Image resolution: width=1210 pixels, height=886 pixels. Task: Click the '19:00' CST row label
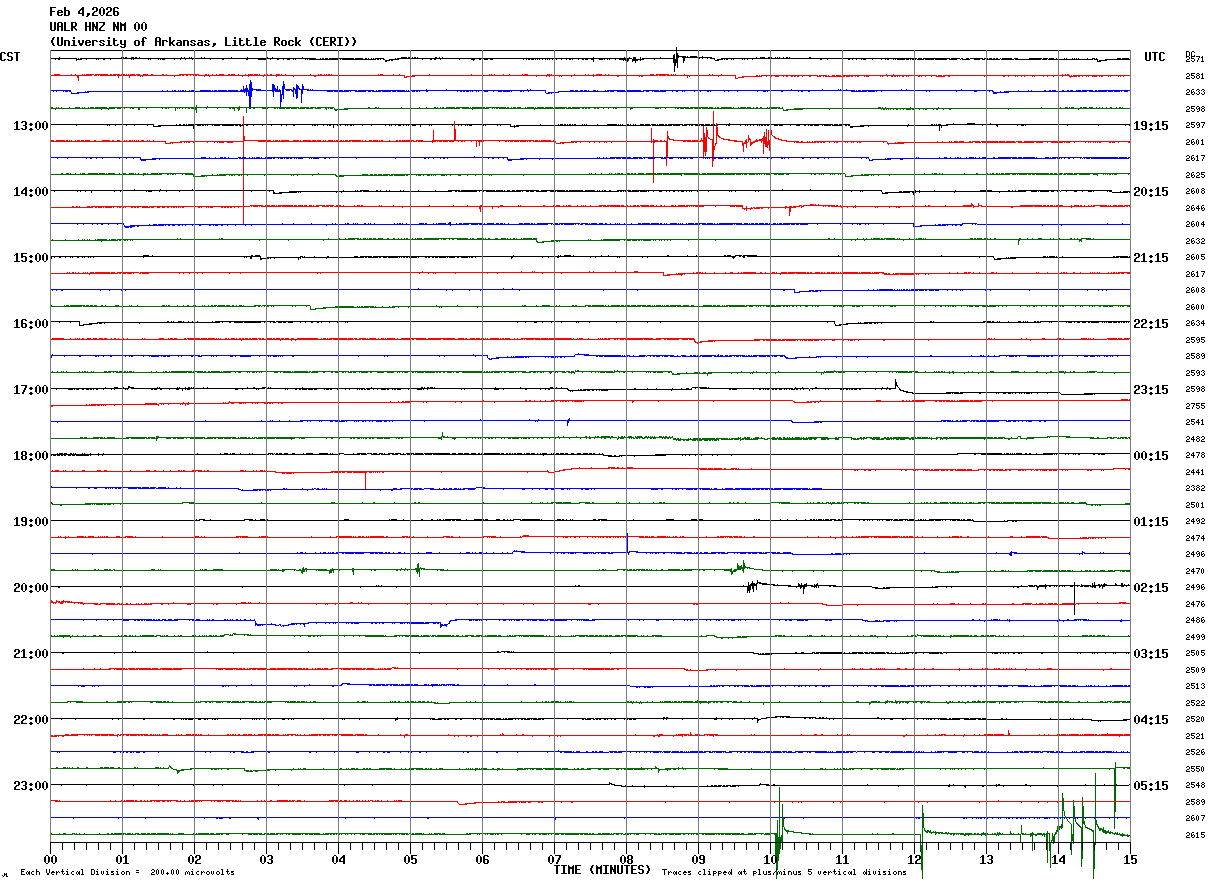[30, 522]
